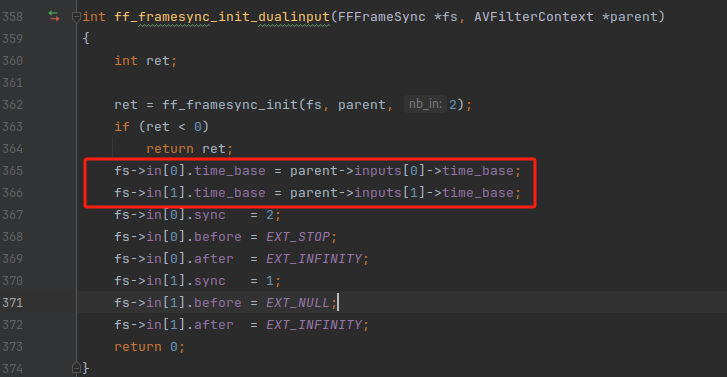Click the empty line 361

pyautogui.click(x=402, y=83)
